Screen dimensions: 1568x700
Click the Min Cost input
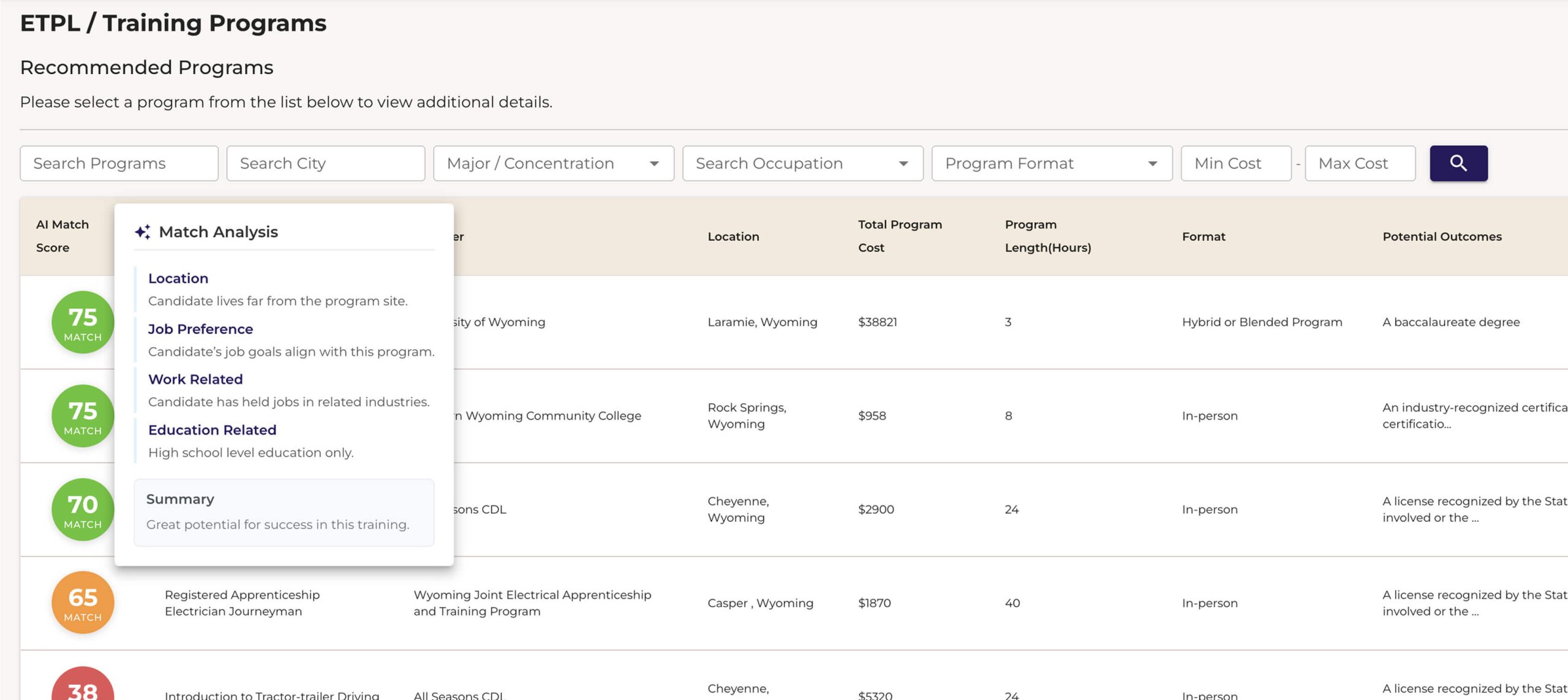coord(1235,163)
